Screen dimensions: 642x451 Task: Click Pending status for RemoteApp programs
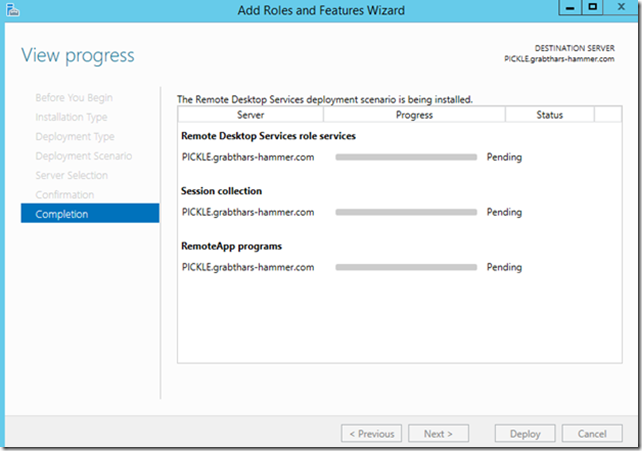pos(504,267)
